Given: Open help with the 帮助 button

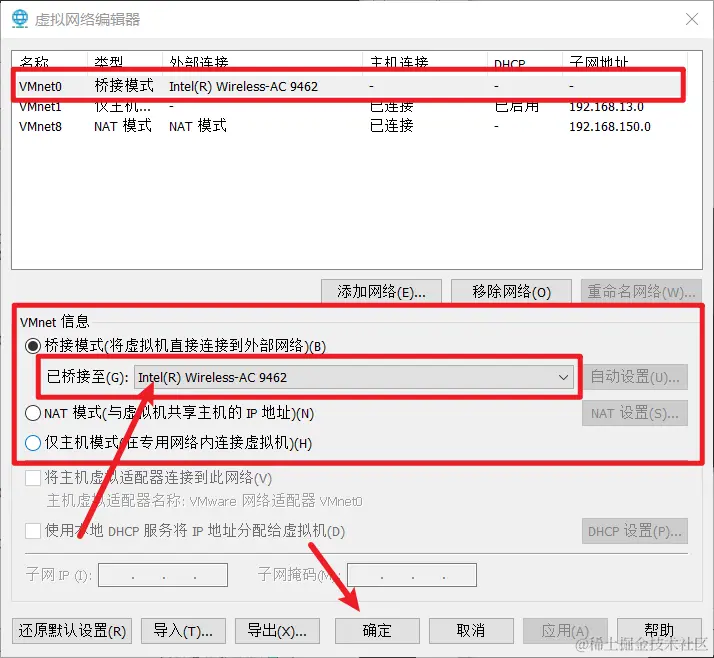Looking at the screenshot, I should pyautogui.click(x=659, y=631).
